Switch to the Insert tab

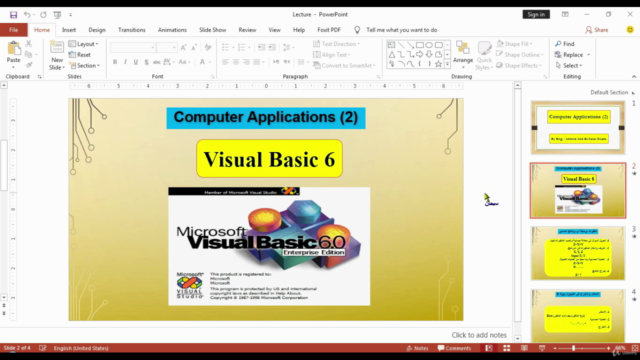pyautogui.click(x=69, y=30)
